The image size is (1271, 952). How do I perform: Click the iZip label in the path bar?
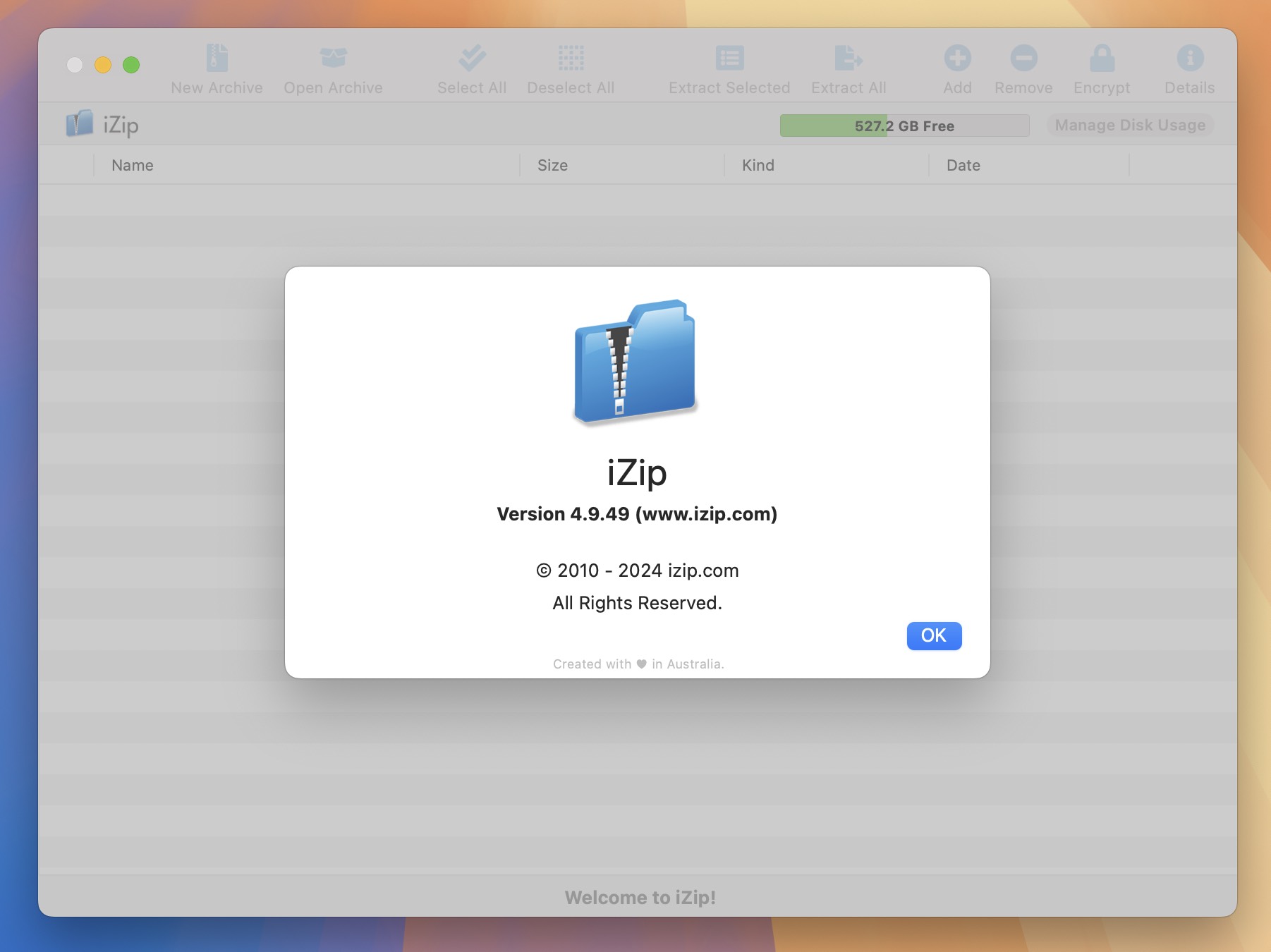(x=121, y=126)
